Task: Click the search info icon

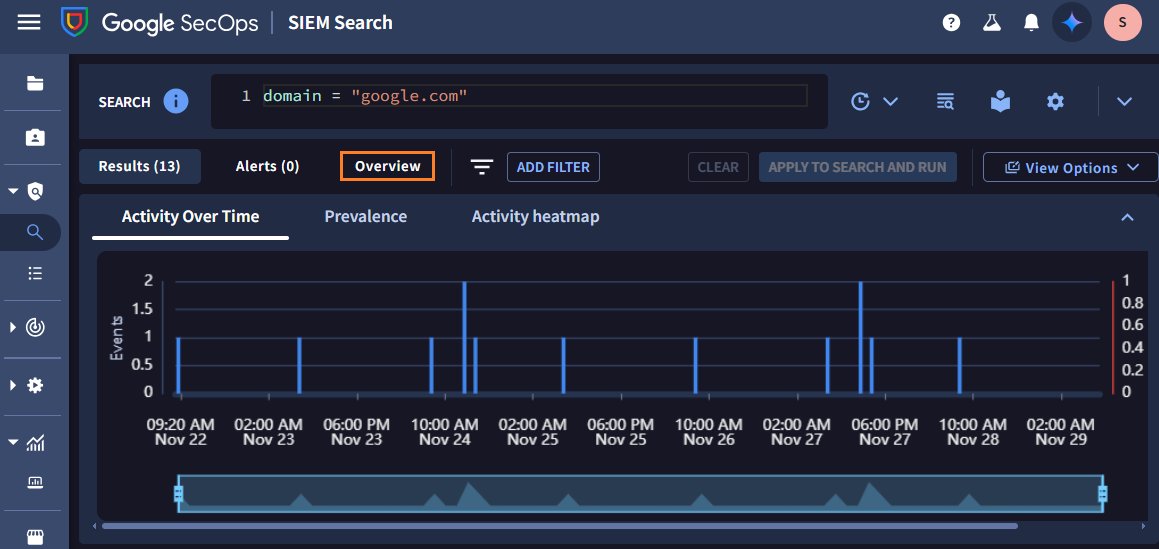Action: coord(176,101)
